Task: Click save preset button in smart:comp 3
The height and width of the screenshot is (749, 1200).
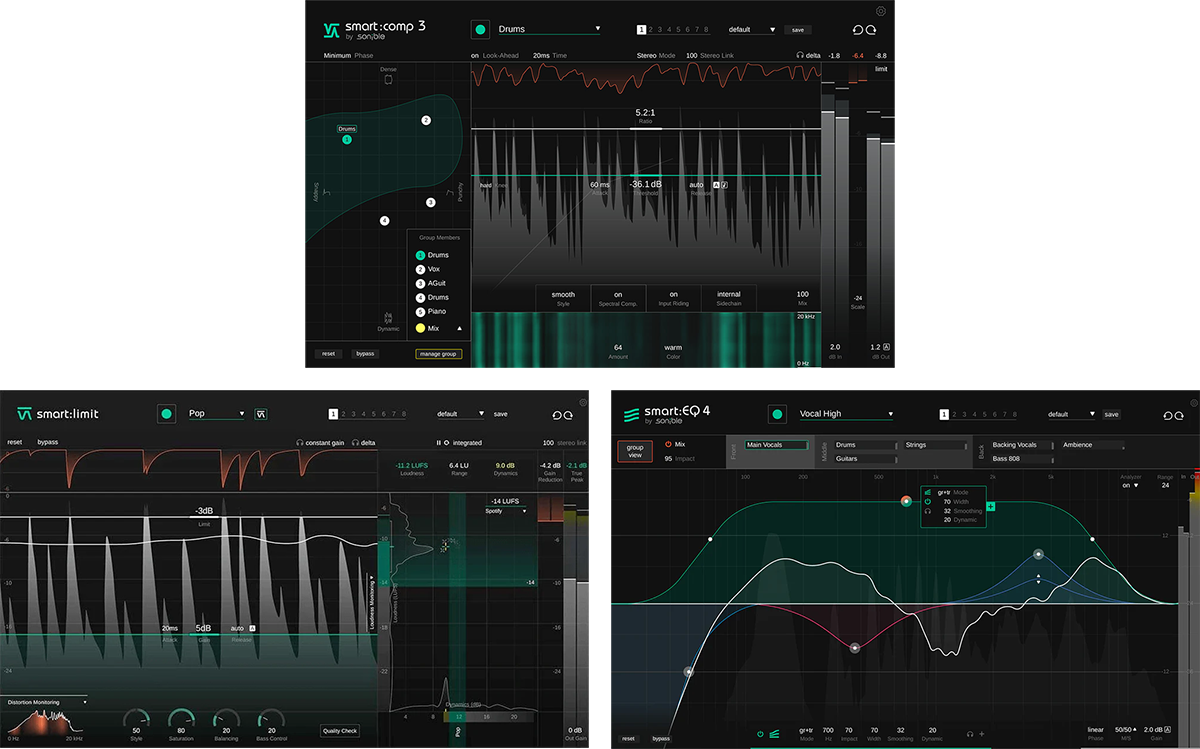Action: click(x=799, y=30)
